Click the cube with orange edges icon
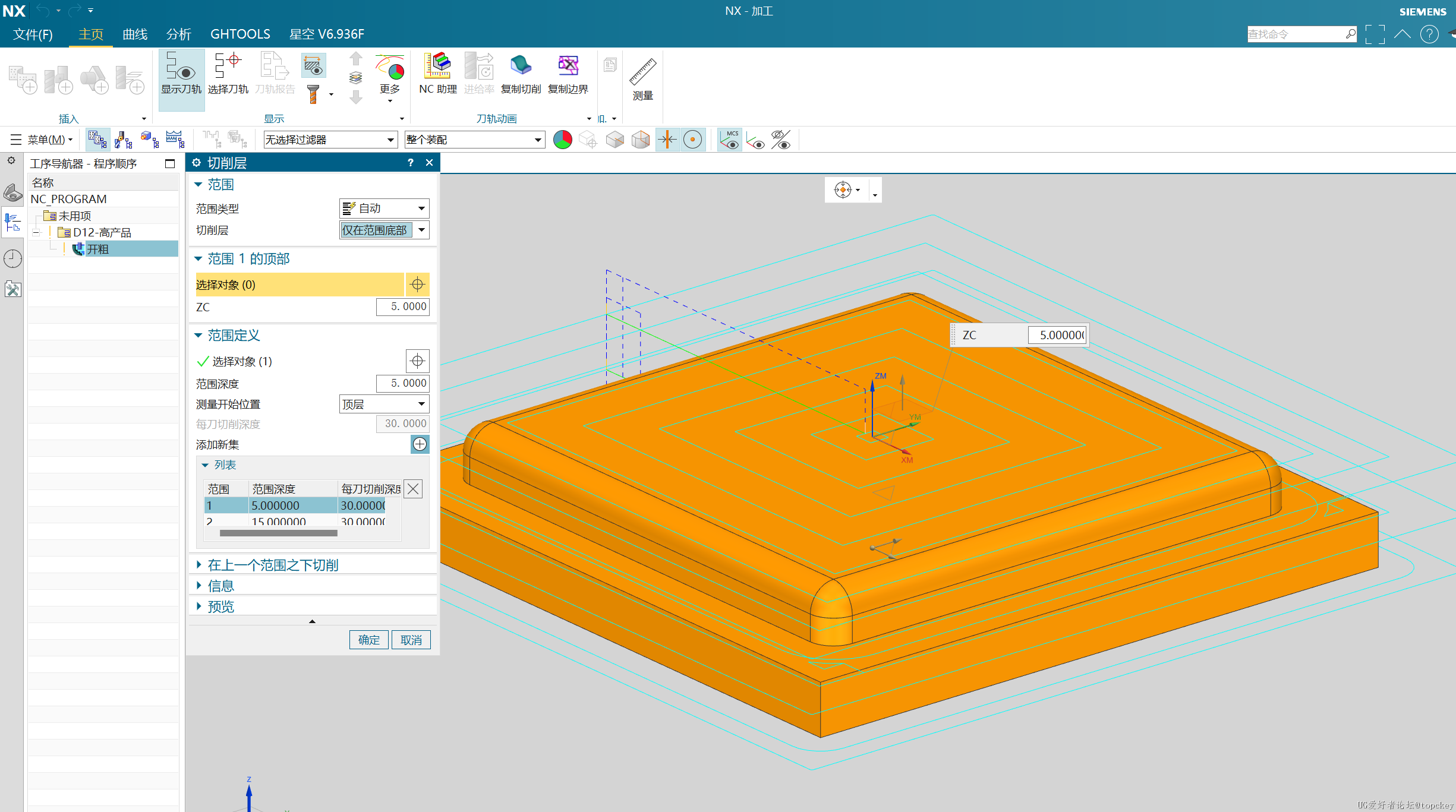The width and height of the screenshot is (1456, 812). (641, 140)
